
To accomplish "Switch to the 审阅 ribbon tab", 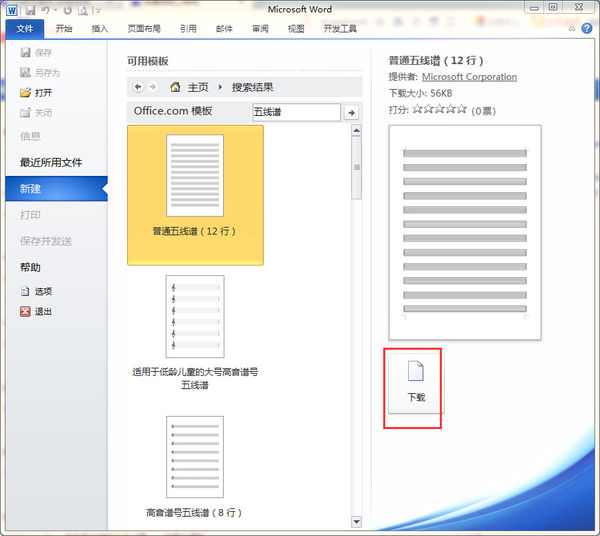I will 260,29.
